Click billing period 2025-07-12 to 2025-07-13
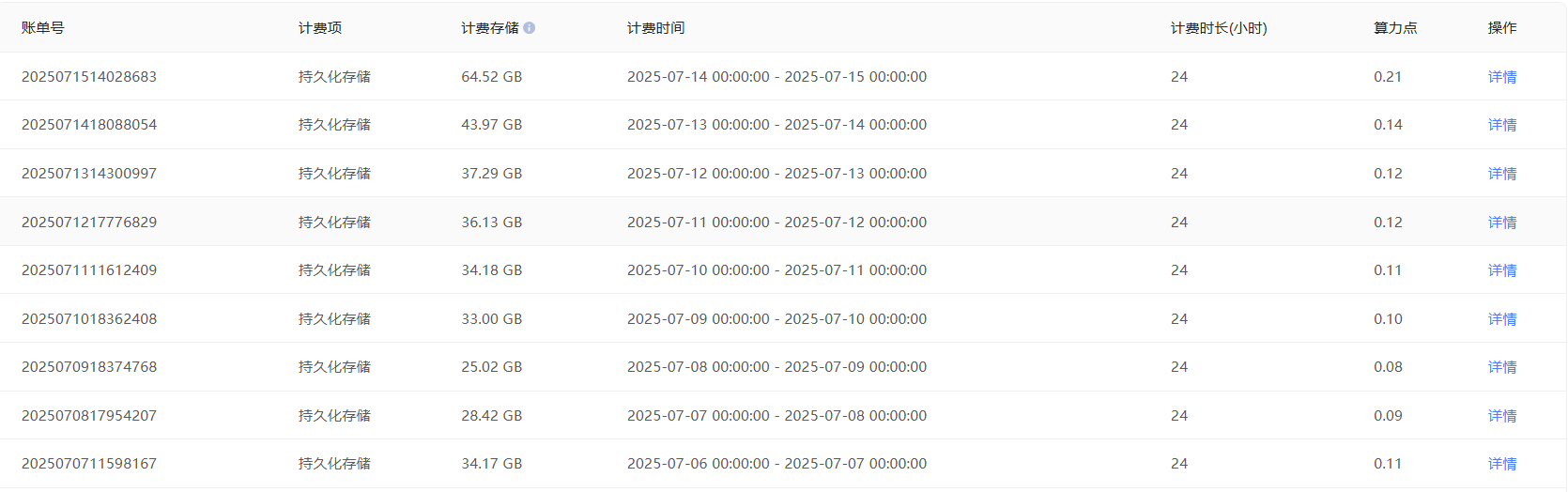The image size is (1568, 492). point(777,174)
